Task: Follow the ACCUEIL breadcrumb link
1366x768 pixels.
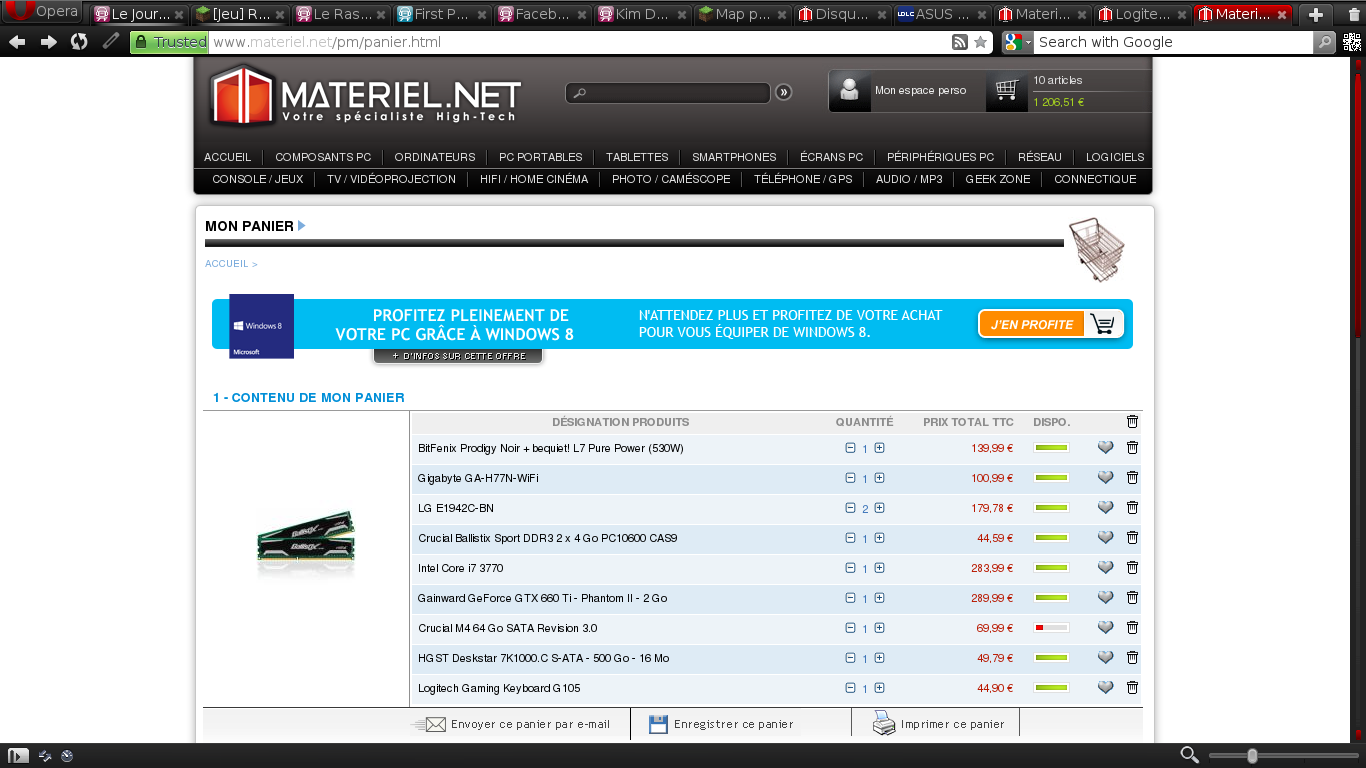Action: [x=227, y=264]
